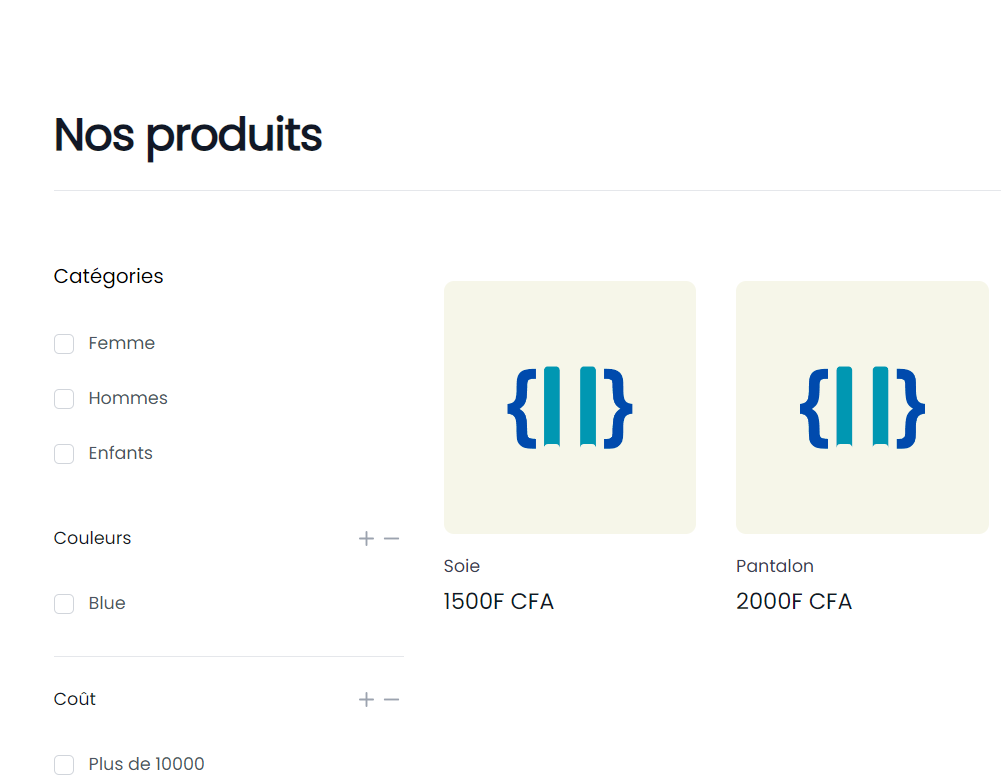
Task: Click the Nos produits page heading
Action: point(188,135)
